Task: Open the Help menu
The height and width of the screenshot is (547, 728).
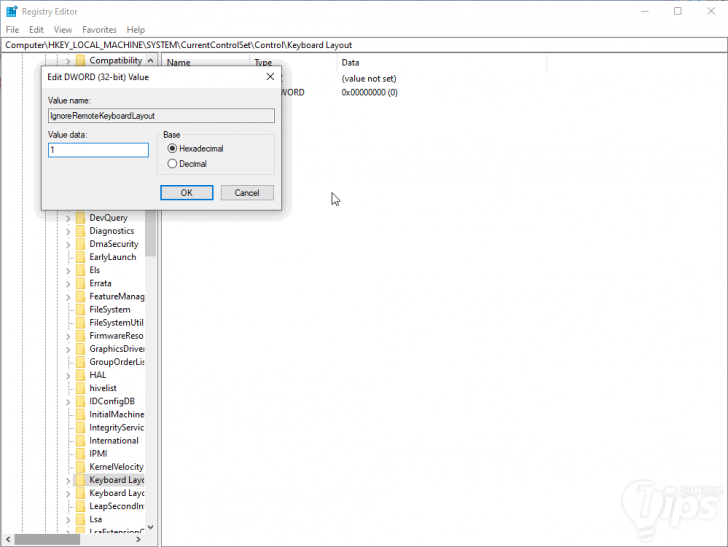Action: pyautogui.click(x=136, y=30)
